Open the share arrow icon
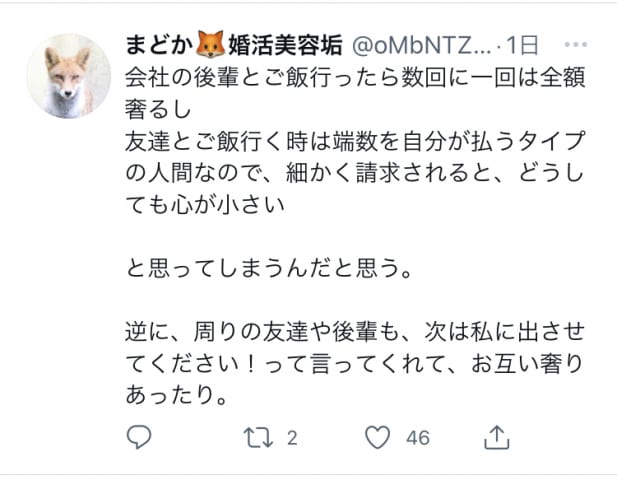617x480 pixels. tap(497, 437)
